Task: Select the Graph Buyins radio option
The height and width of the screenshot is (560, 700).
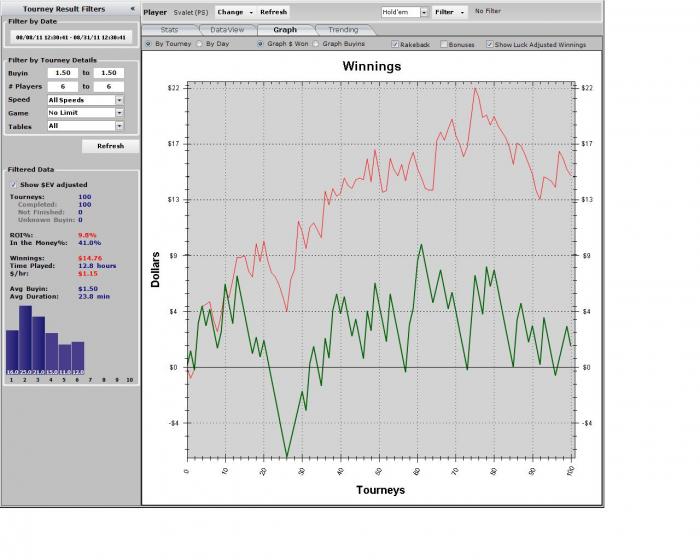Action: [316, 44]
